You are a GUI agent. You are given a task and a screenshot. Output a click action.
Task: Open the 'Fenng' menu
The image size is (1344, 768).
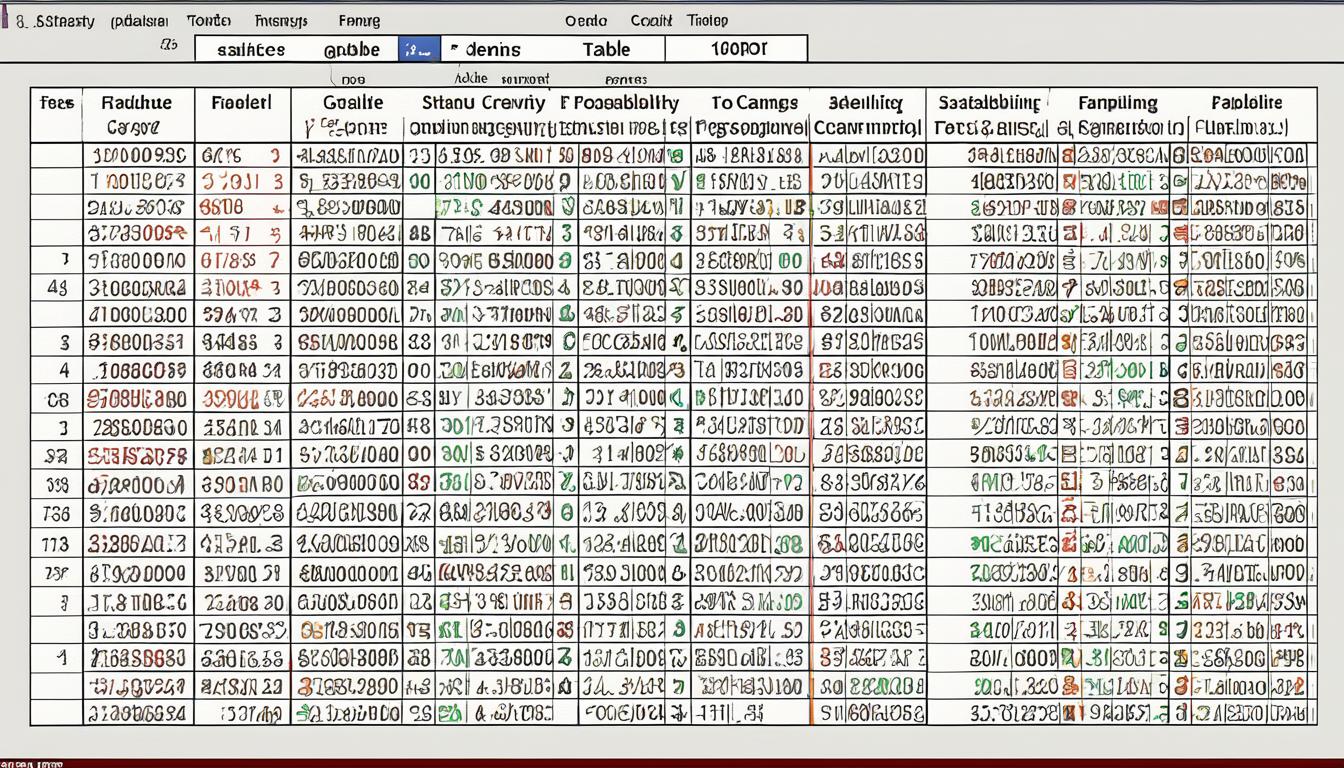359,20
